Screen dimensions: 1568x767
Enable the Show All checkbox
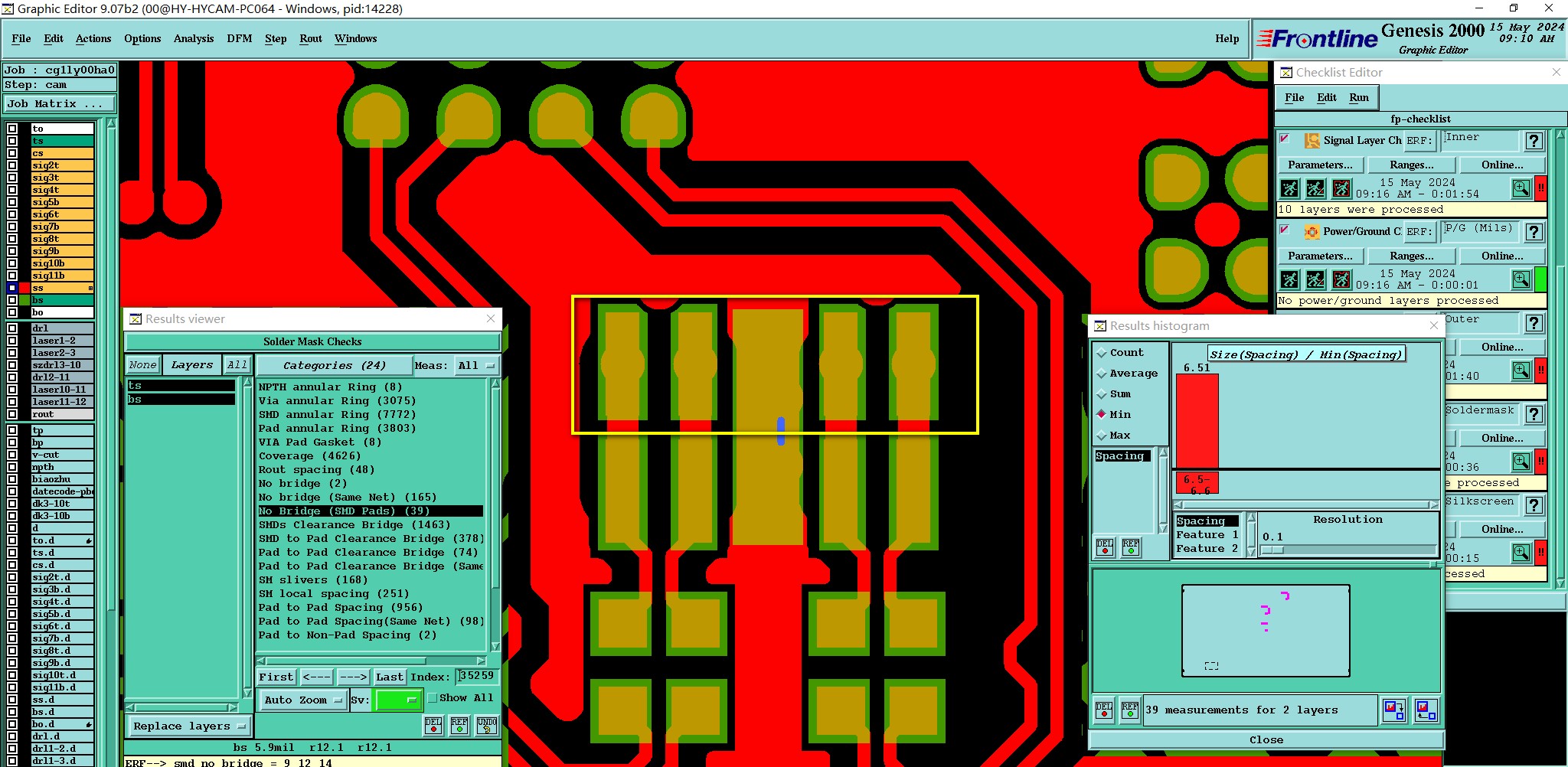click(433, 698)
